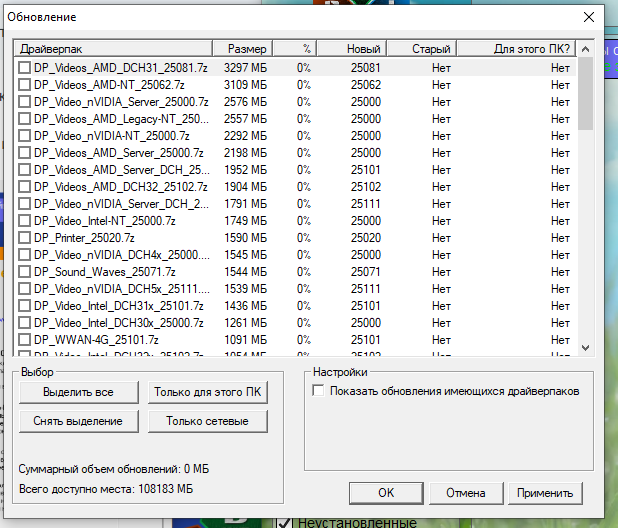Close the Обновление dialog window
Image resolution: width=618 pixels, height=528 pixels.
(590, 17)
